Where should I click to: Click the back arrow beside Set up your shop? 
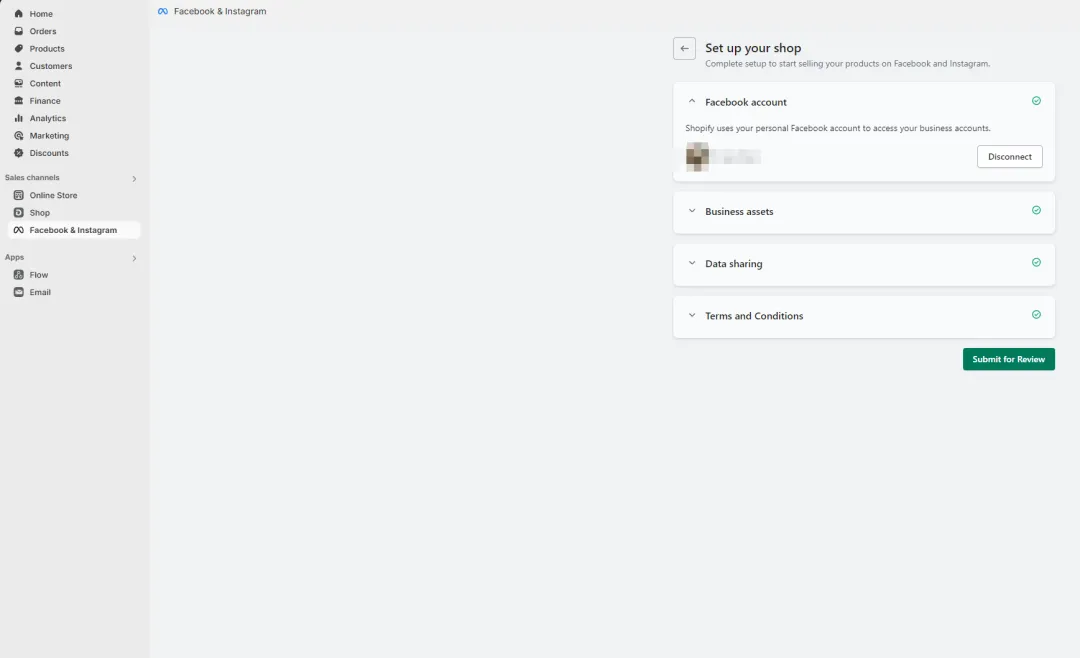tap(684, 48)
